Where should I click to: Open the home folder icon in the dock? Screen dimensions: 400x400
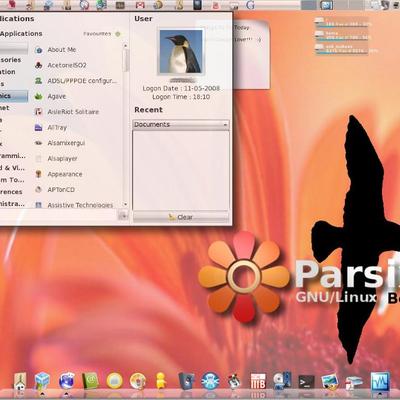20,382
